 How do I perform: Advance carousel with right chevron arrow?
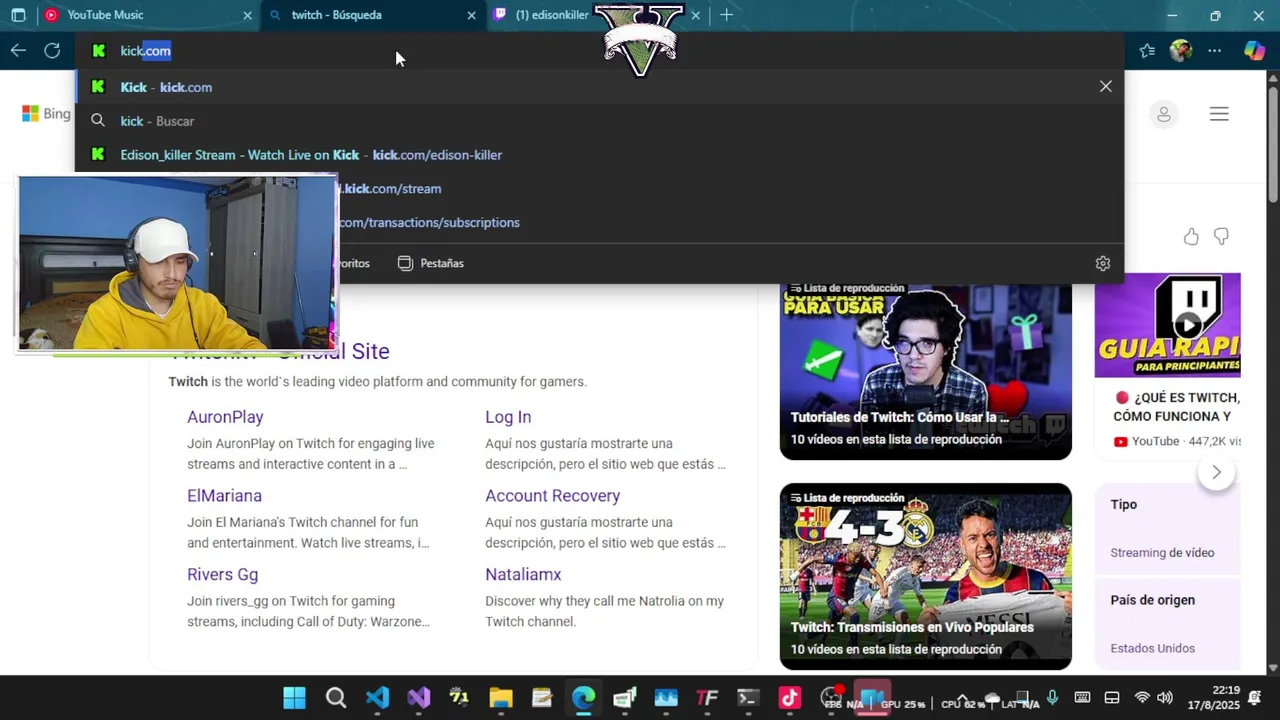(1216, 472)
